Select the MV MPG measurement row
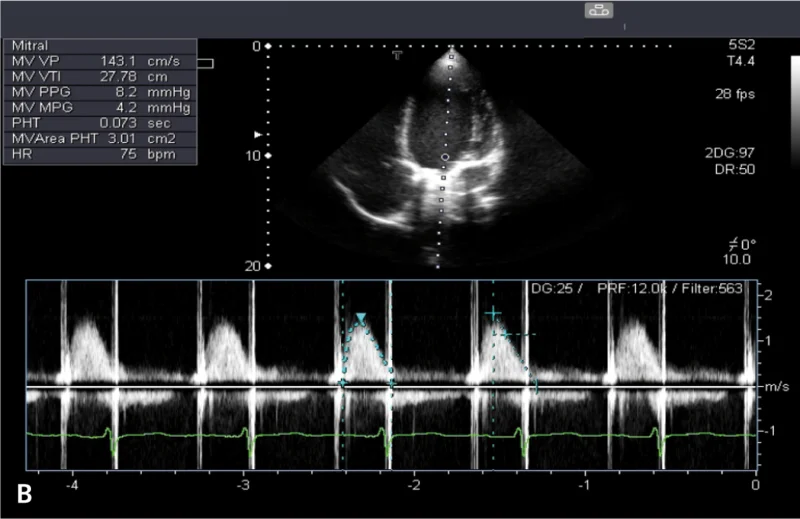Image resolution: width=800 pixels, height=519 pixels. tap(100, 108)
